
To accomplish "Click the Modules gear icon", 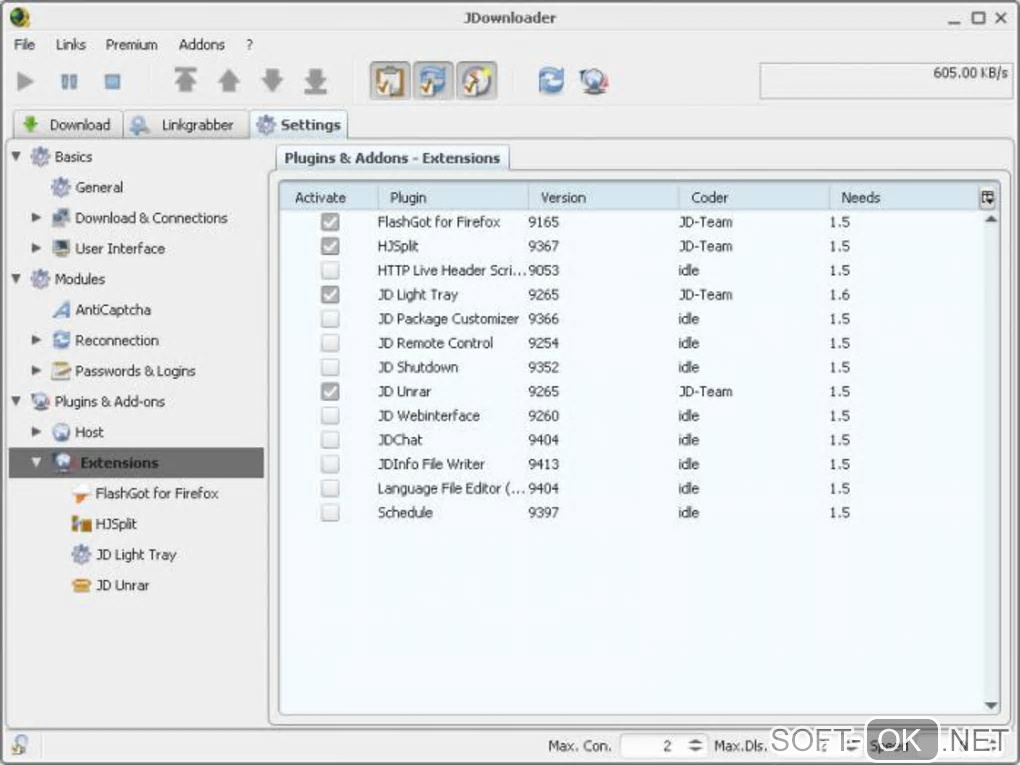I will [x=40, y=279].
